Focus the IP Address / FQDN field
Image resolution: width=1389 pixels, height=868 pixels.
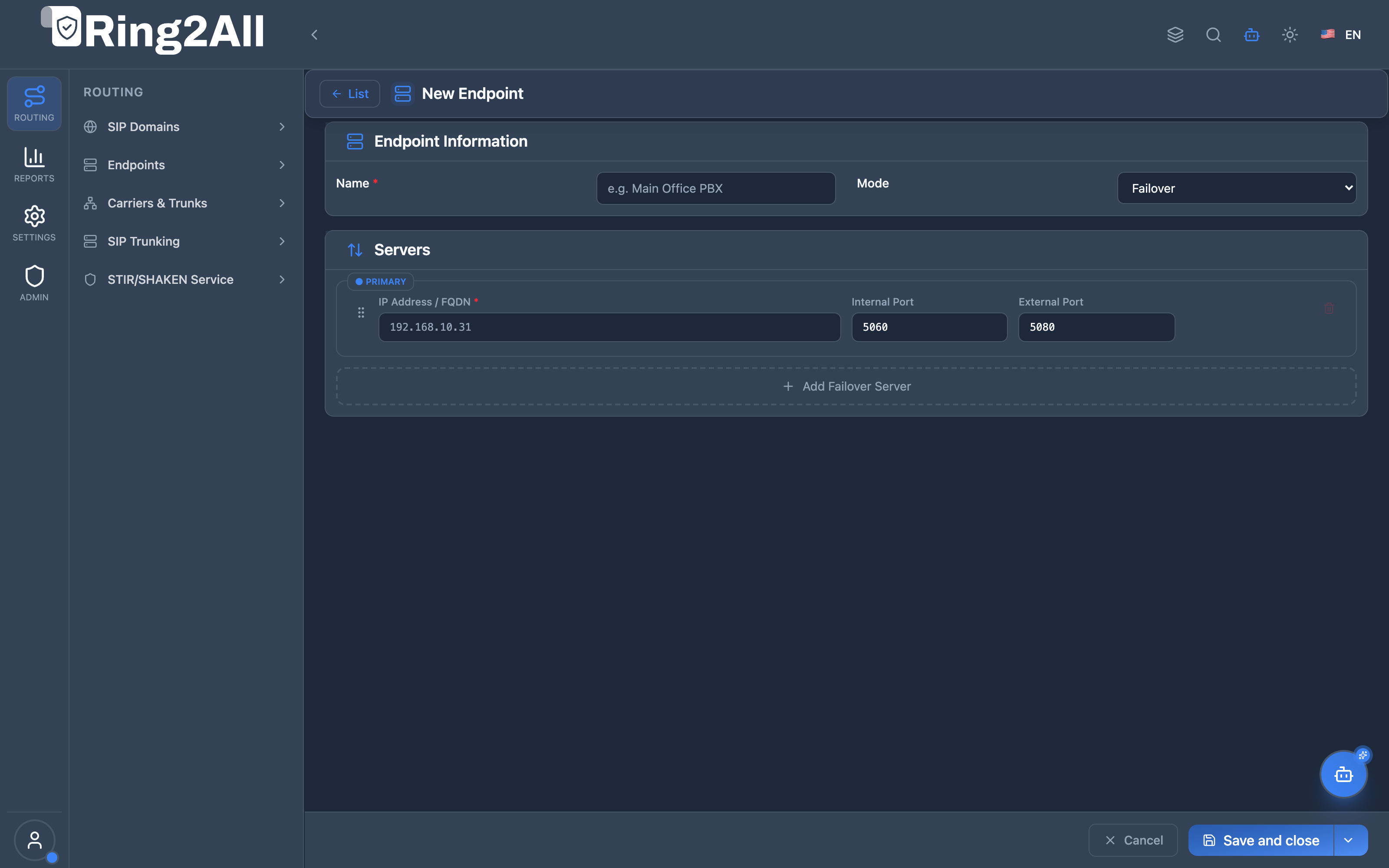pos(609,327)
